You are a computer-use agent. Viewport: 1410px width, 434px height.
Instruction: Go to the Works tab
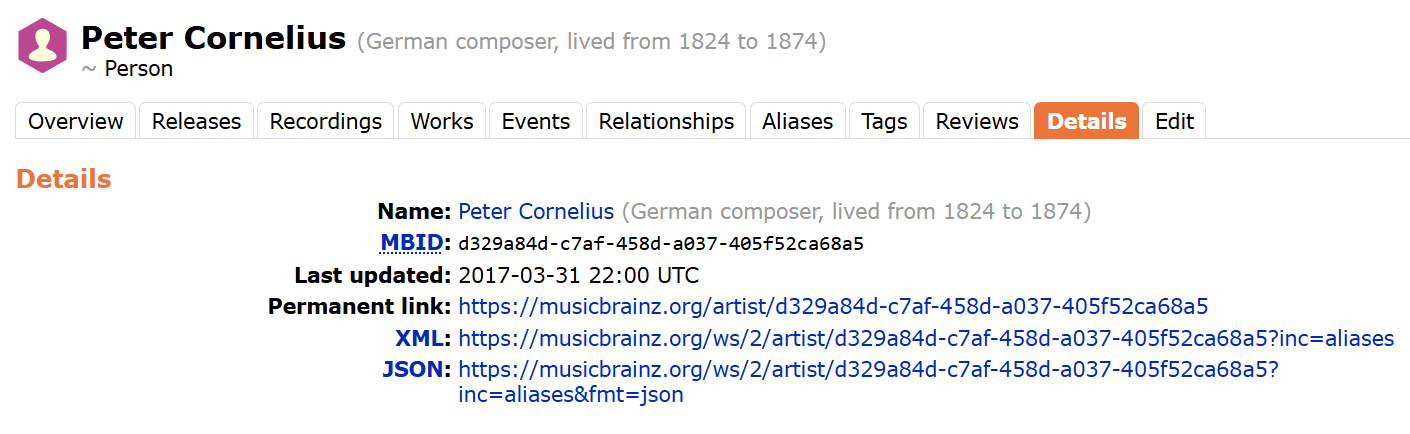click(442, 121)
